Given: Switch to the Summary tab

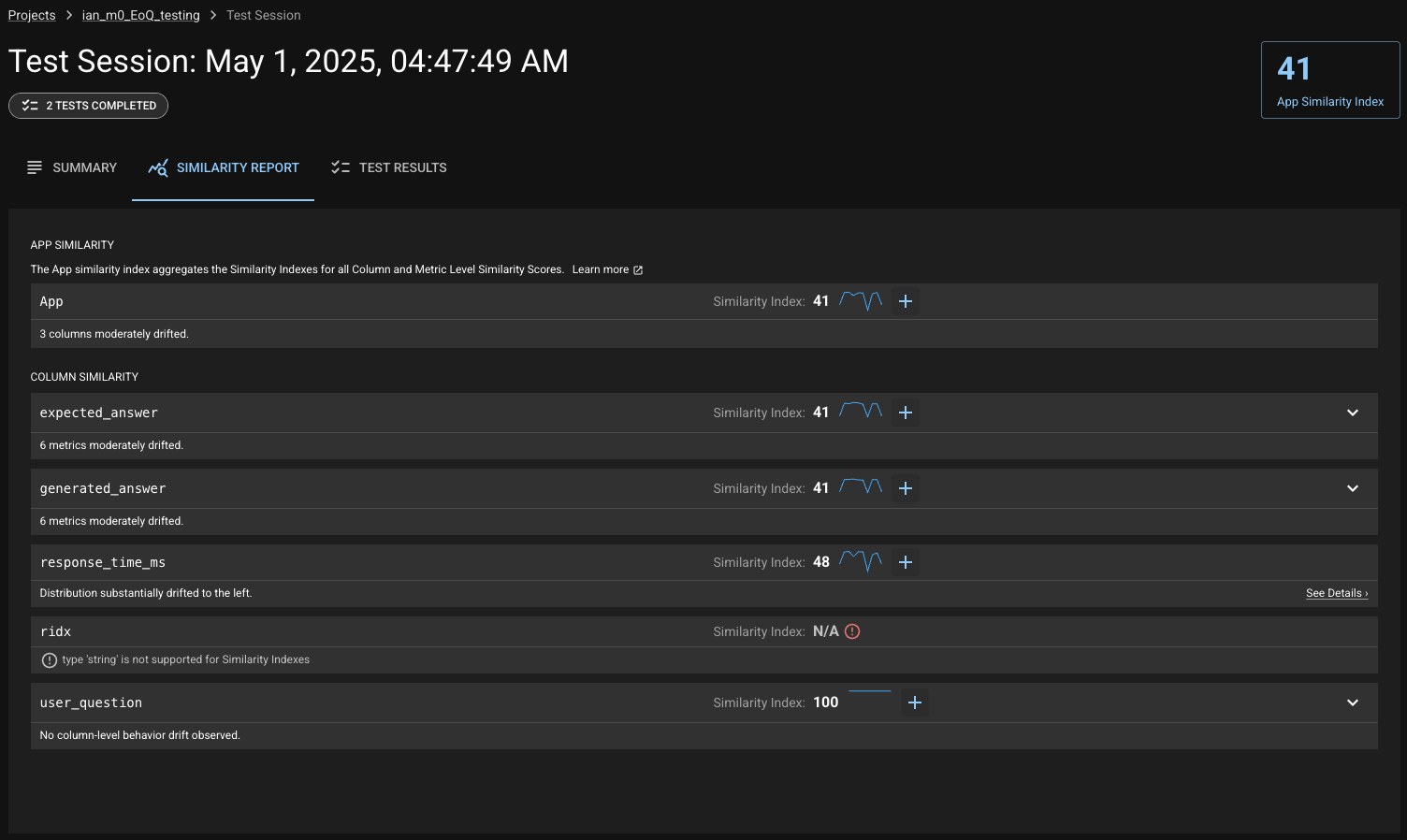Looking at the screenshot, I should [x=72, y=167].
